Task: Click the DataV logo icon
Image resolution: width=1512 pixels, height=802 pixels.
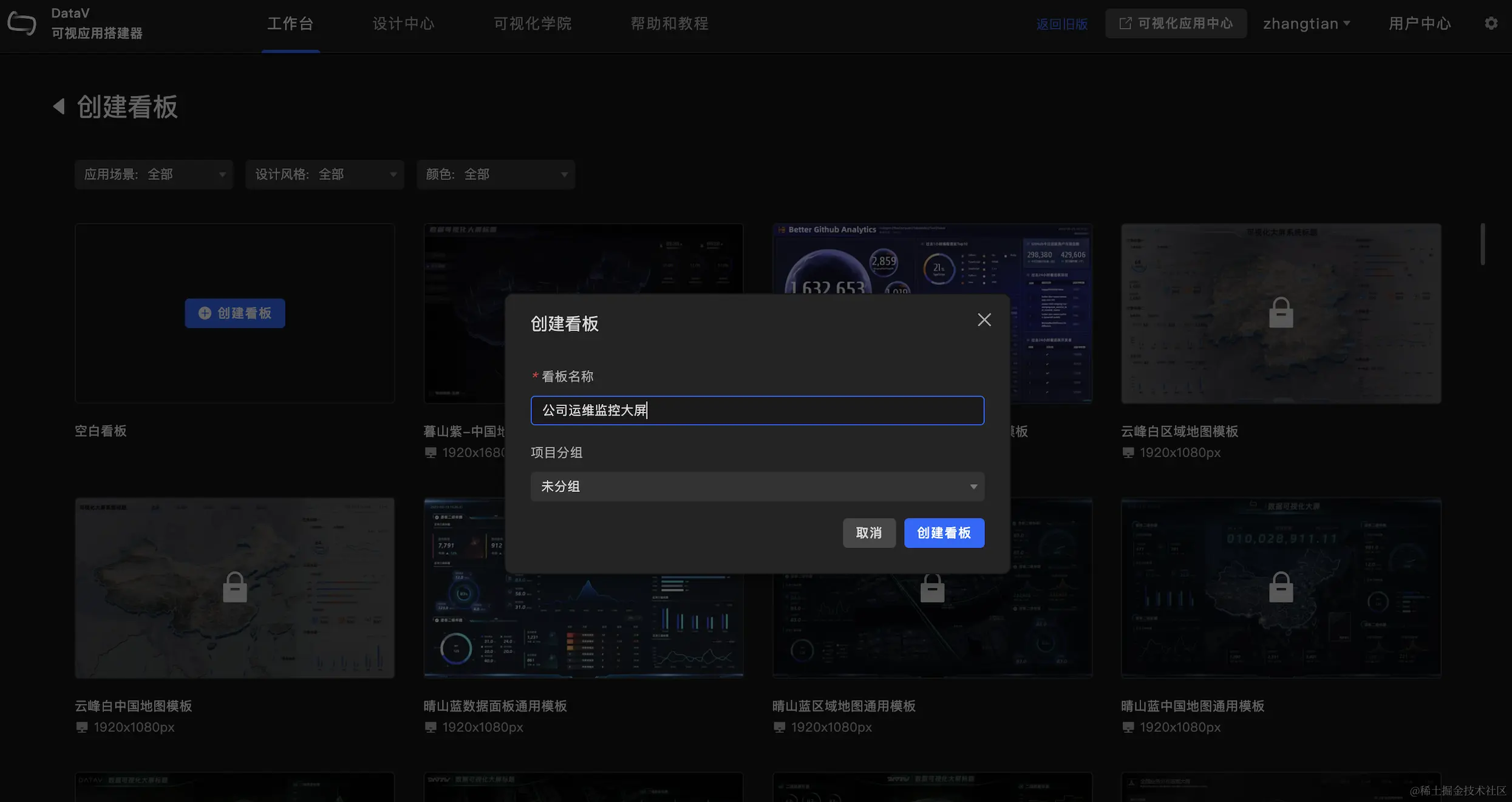Action: pyautogui.click(x=22, y=24)
